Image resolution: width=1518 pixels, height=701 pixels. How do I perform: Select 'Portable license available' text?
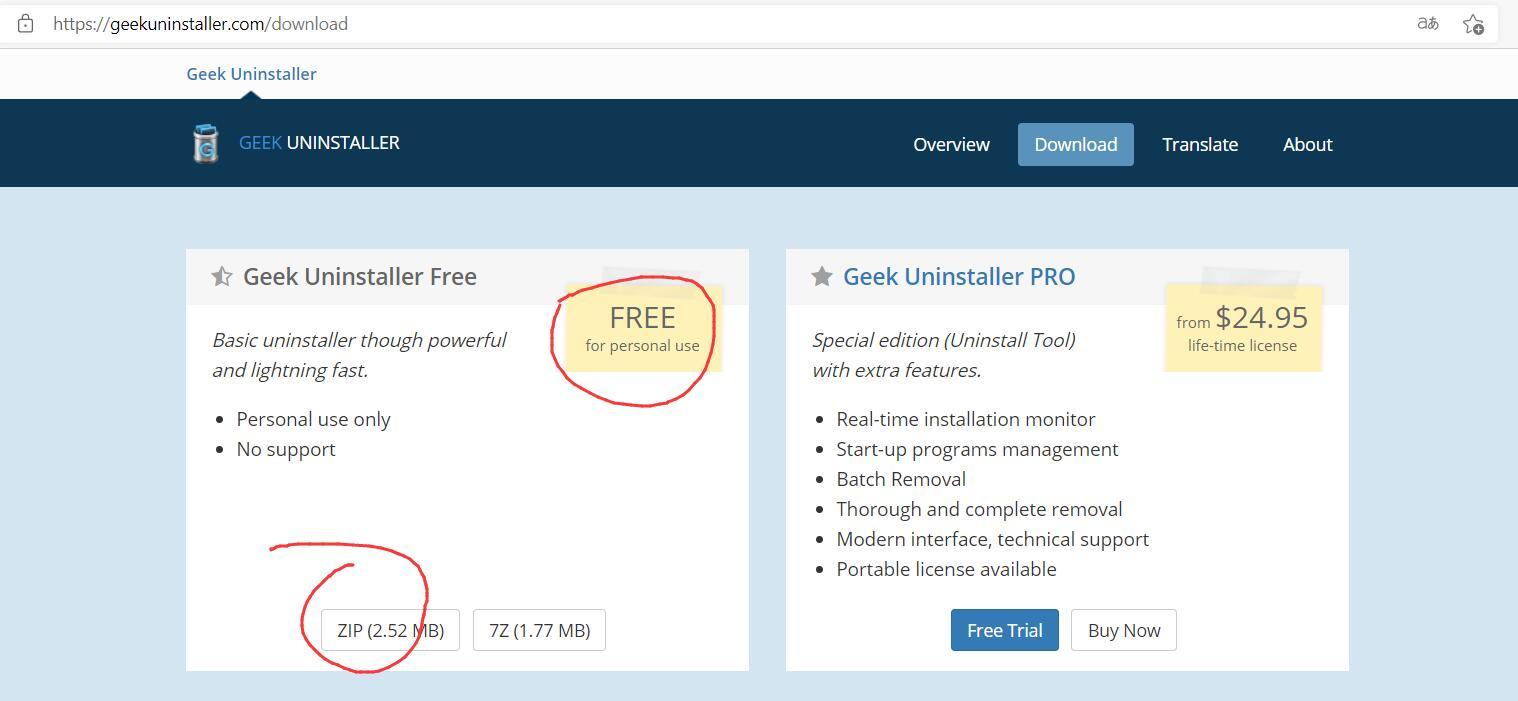[946, 569]
